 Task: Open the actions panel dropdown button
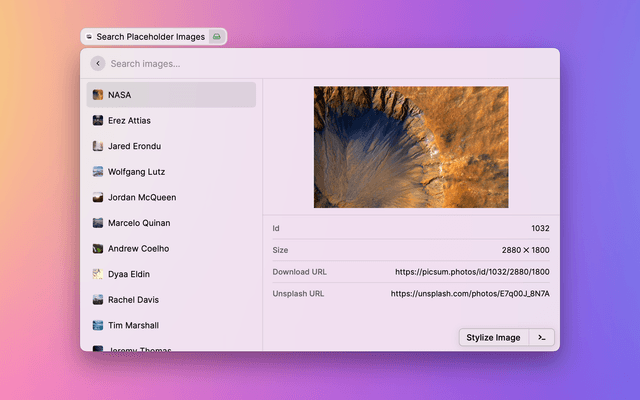point(541,337)
